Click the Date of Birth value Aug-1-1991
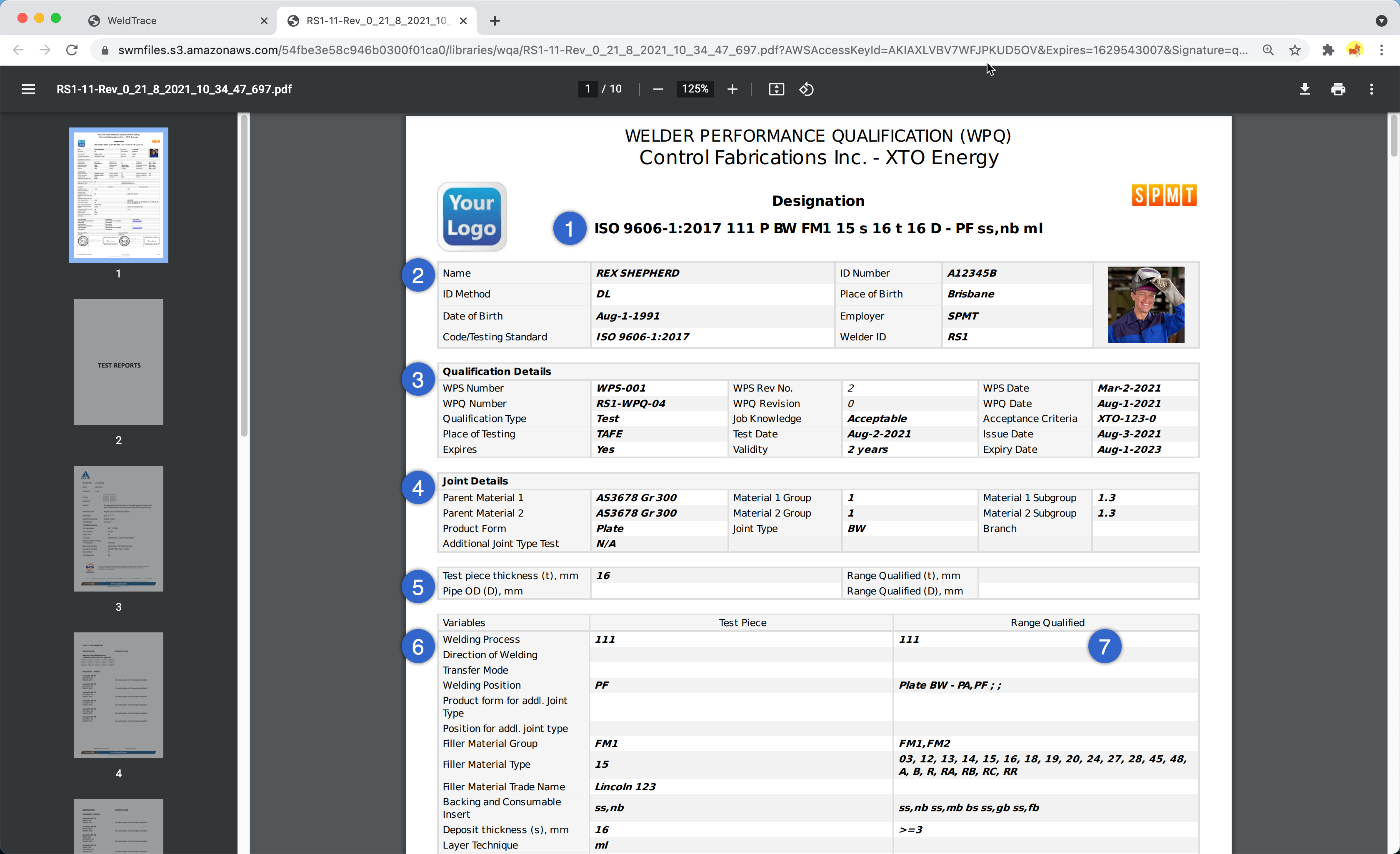The width and height of the screenshot is (1400, 854). [x=627, y=316]
